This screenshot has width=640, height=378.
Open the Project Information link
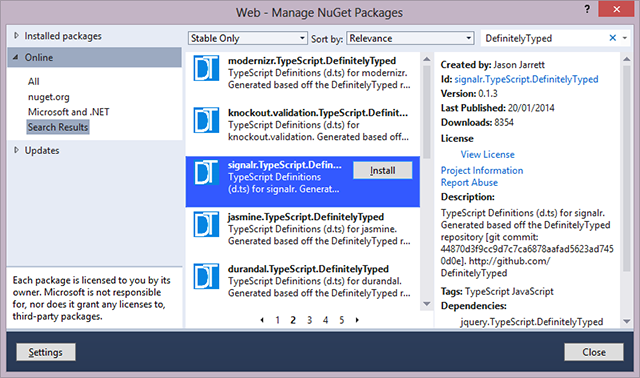point(482,170)
